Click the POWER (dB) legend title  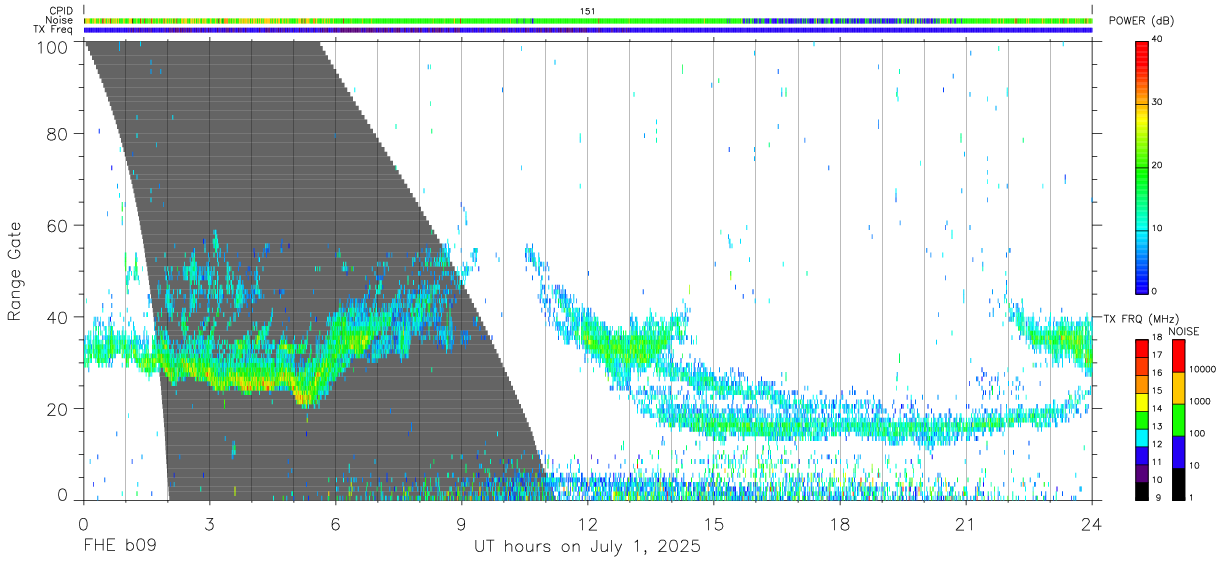pos(1142,21)
